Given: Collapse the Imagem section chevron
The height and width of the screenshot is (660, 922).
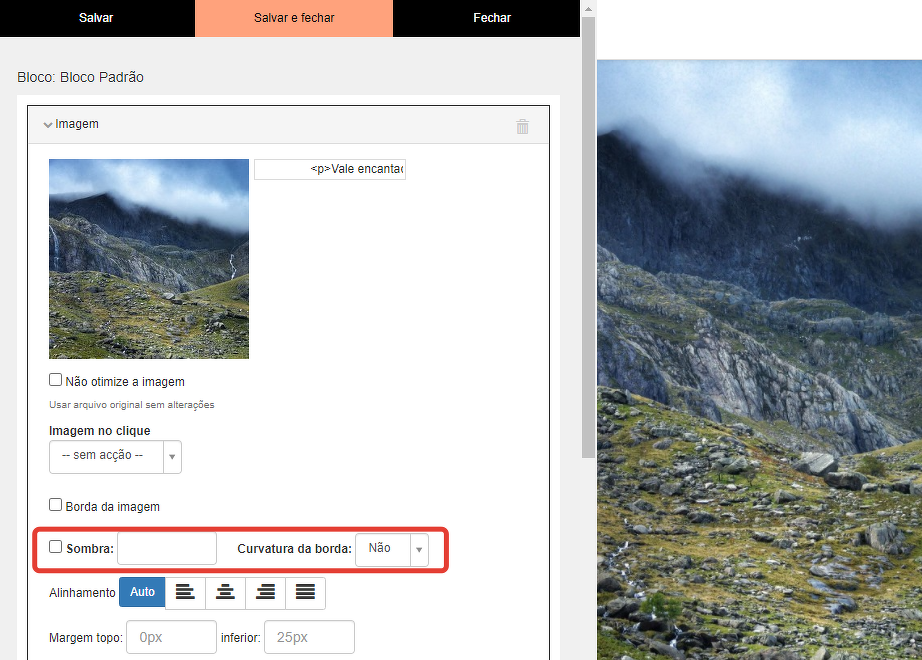Looking at the screenshot, I should point(47,125).
